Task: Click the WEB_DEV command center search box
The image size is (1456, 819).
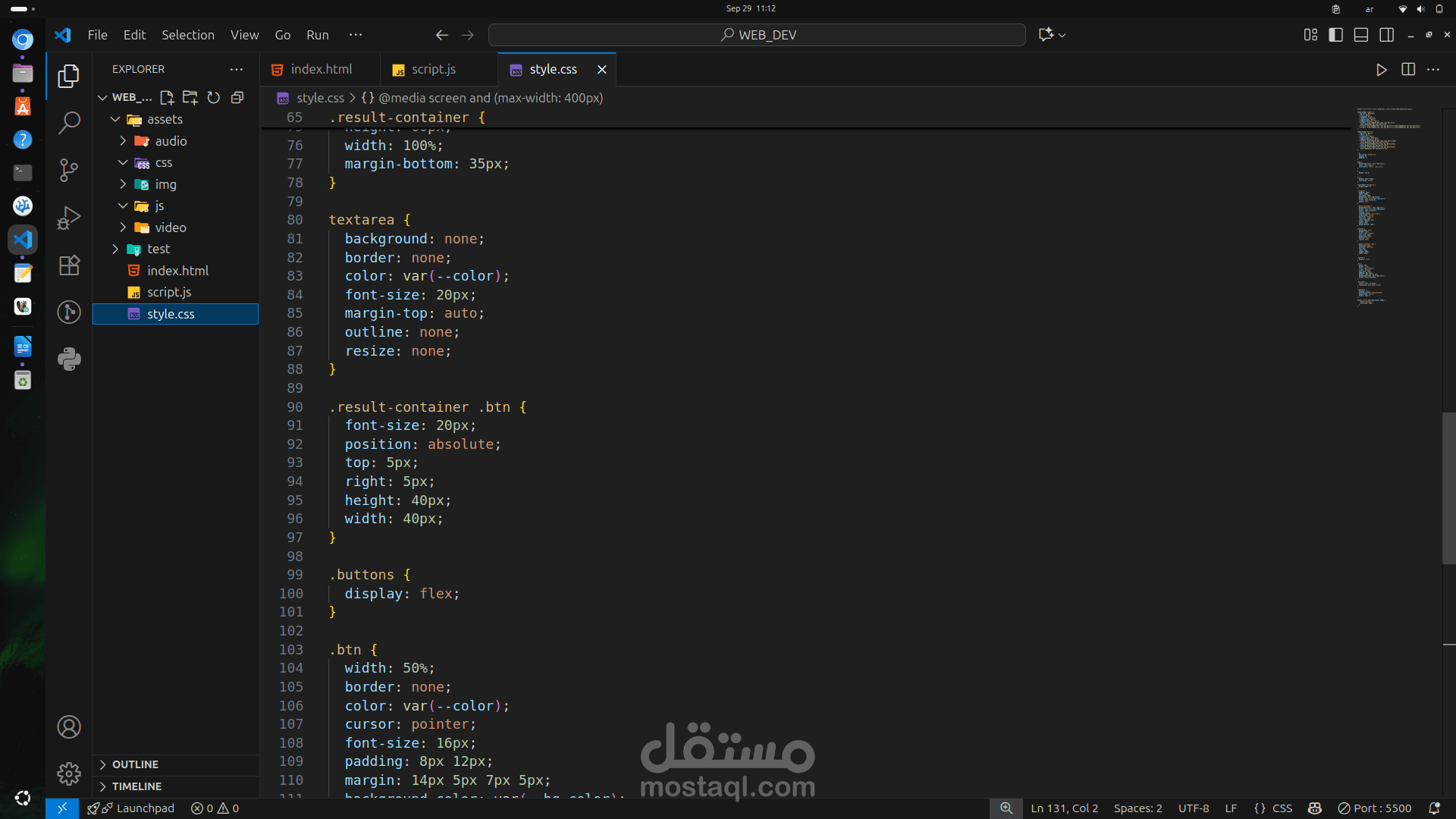Action: [x=757, y=35]
